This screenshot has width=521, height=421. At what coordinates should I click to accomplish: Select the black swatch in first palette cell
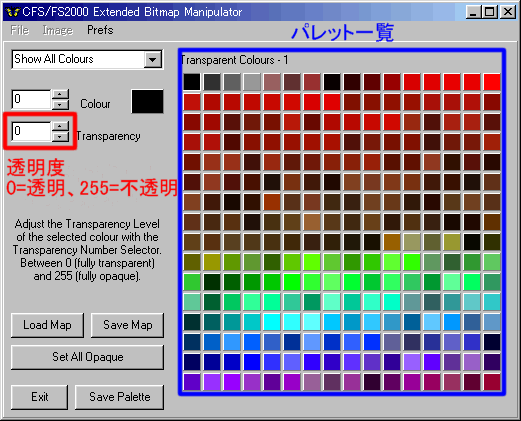[192, 82]
